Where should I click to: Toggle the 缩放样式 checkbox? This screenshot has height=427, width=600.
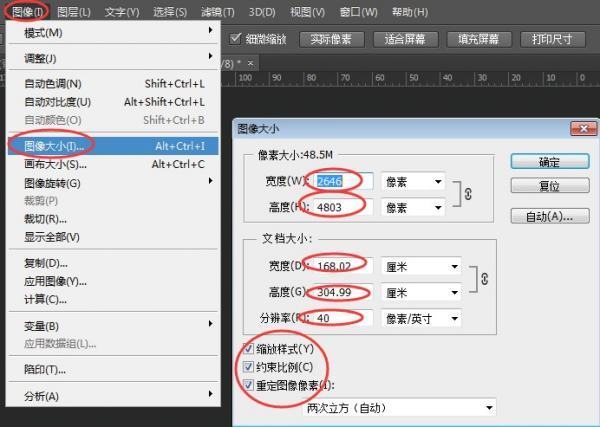[249, 349]
